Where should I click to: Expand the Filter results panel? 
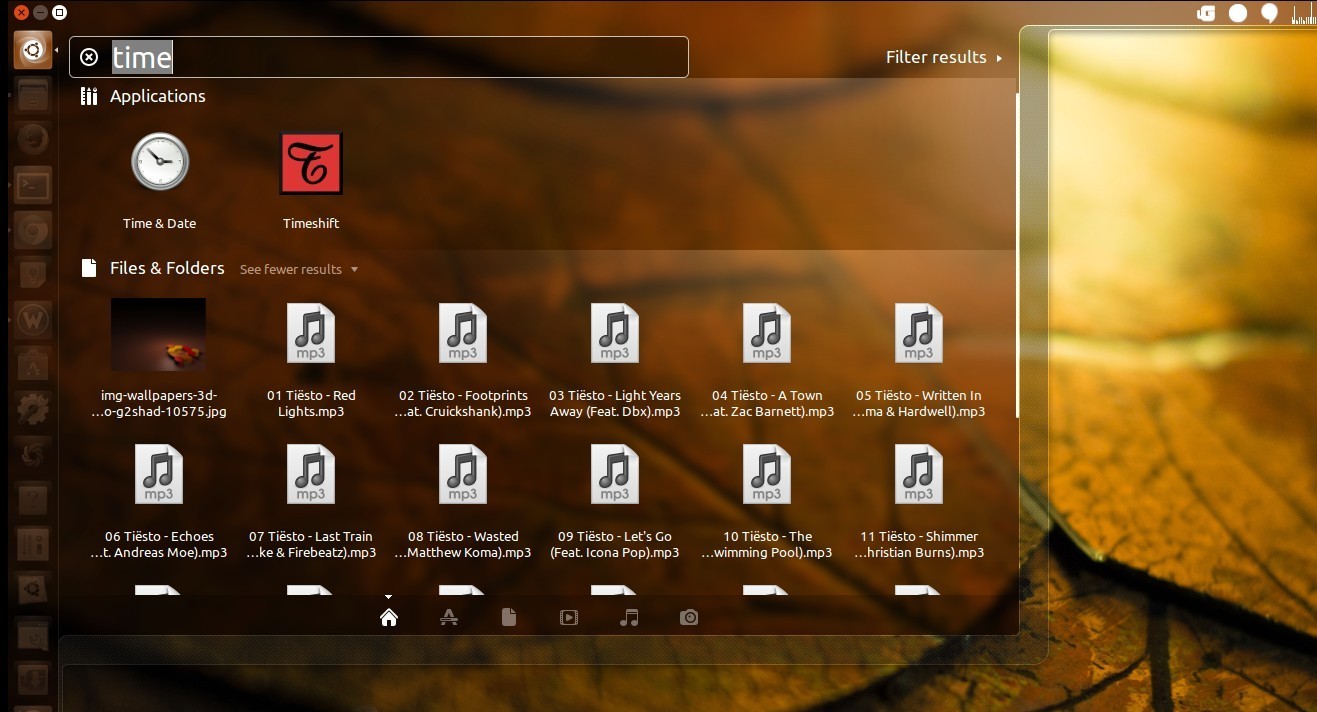point(941,57)
